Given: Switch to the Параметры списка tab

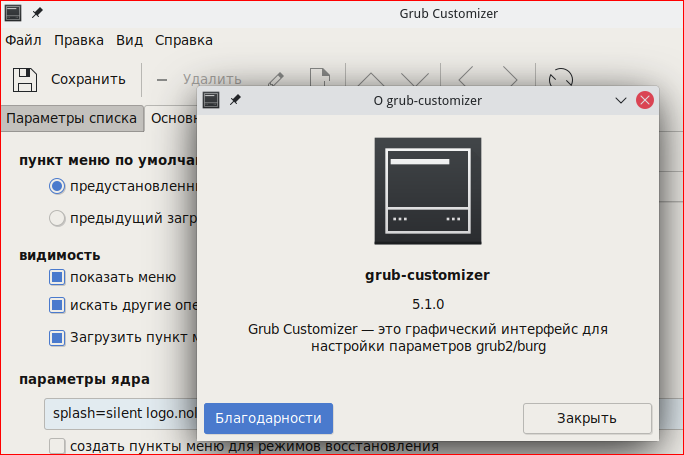Looking at the screenshot, I should [x=72, y=118].
